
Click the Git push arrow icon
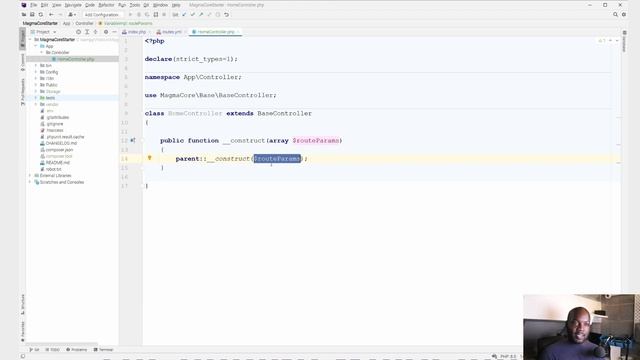(x=201, y=15)
